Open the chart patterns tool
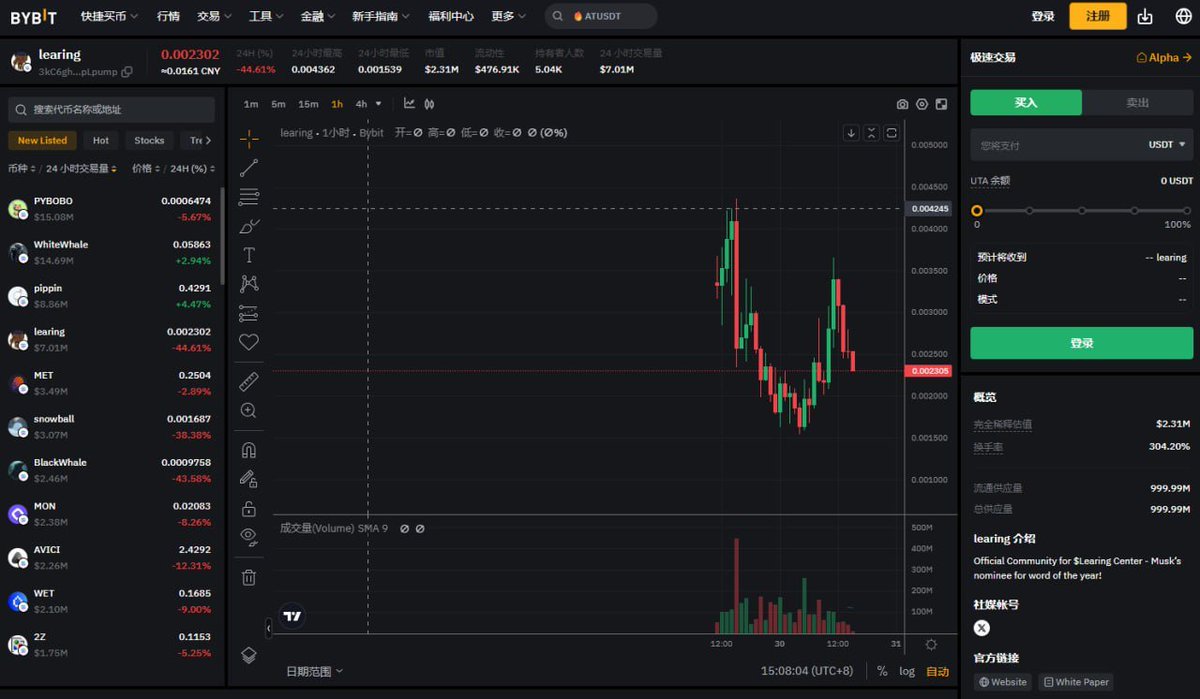Screen dimensions: 1200x699 [249, 284]
